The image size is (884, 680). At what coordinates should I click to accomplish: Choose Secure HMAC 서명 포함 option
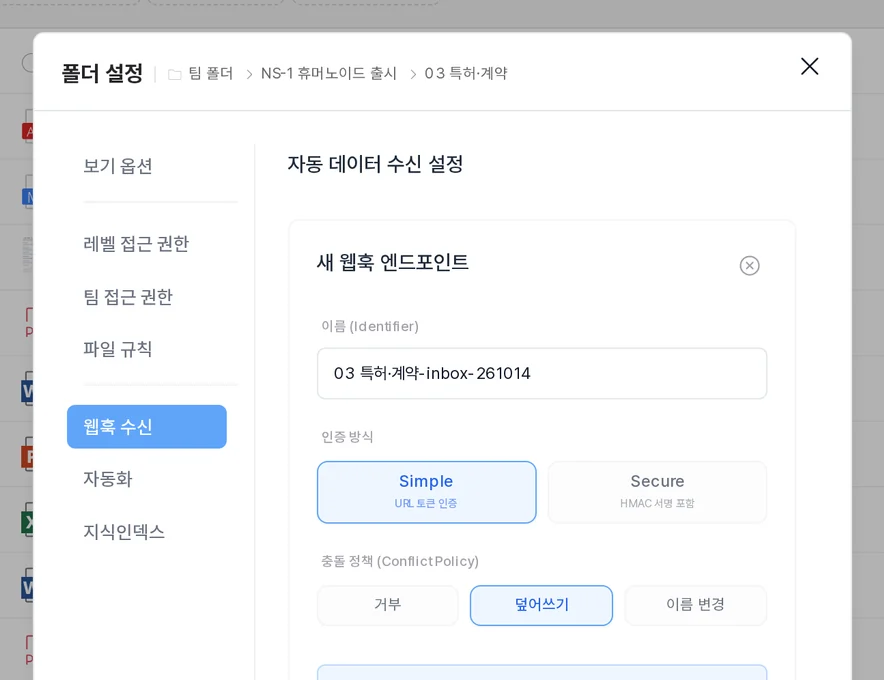pyautogui.click(x=657, y=492)
